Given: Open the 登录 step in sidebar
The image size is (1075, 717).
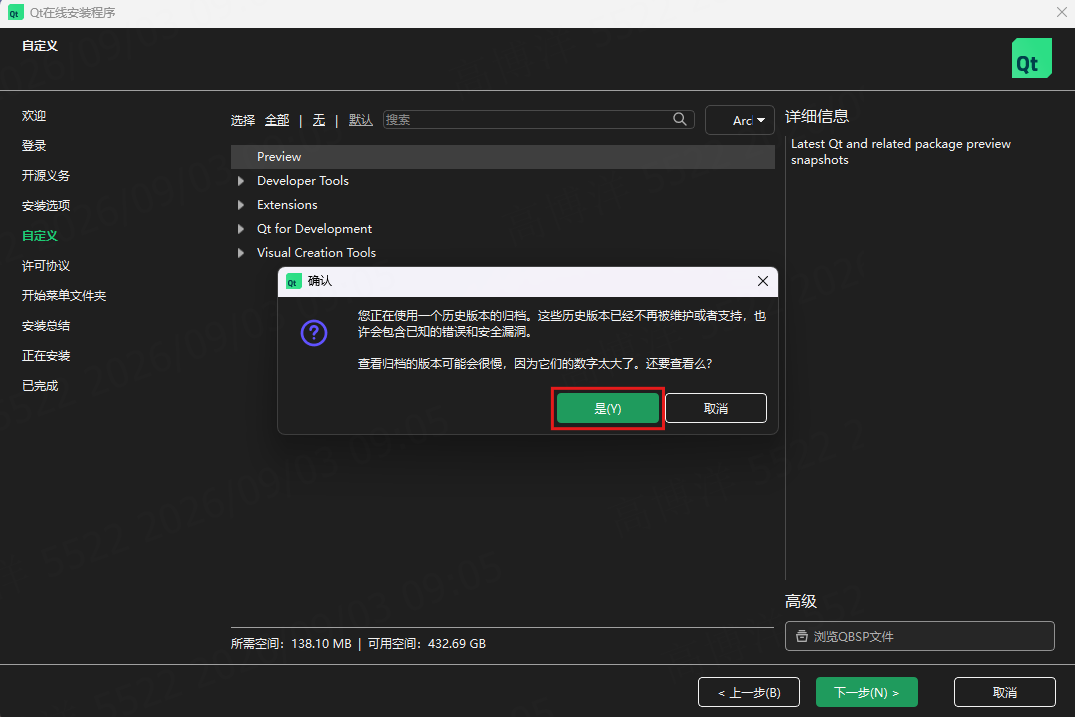Looking at the screenshot, I should point(34,146).
